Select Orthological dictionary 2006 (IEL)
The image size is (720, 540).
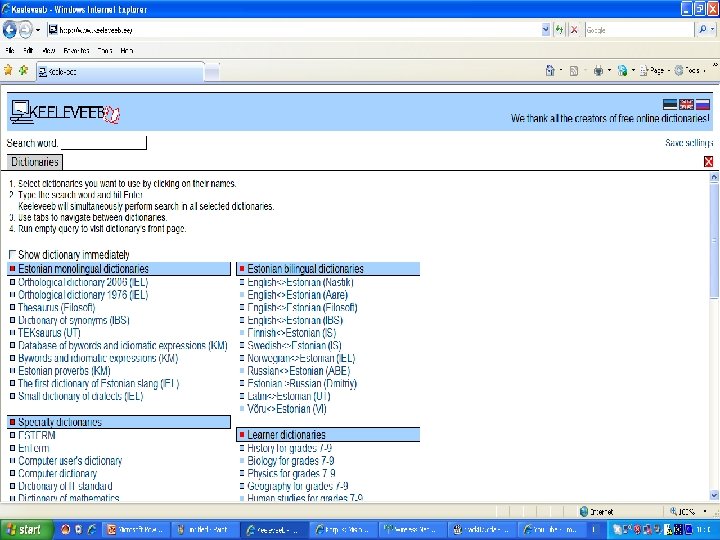83,282
